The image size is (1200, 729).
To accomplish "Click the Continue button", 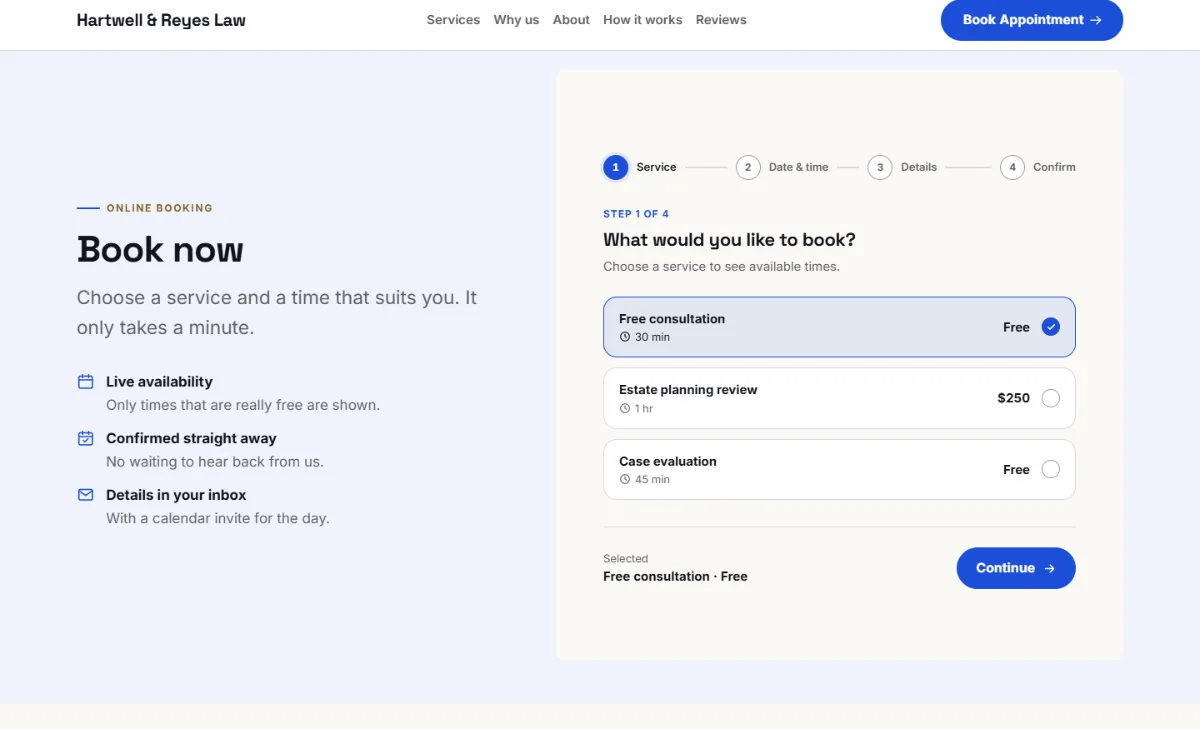I will click(1016, 568).
